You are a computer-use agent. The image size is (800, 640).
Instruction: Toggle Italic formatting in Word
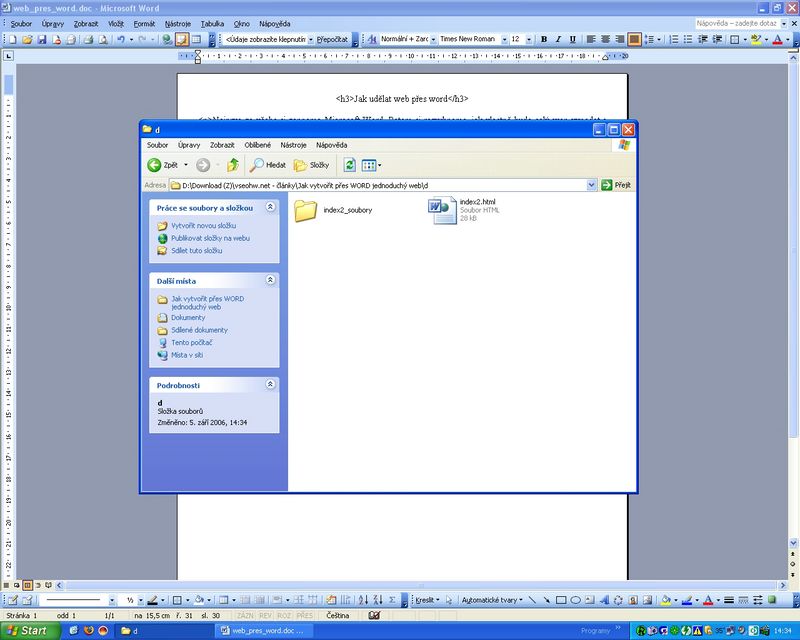pos(558,39)
